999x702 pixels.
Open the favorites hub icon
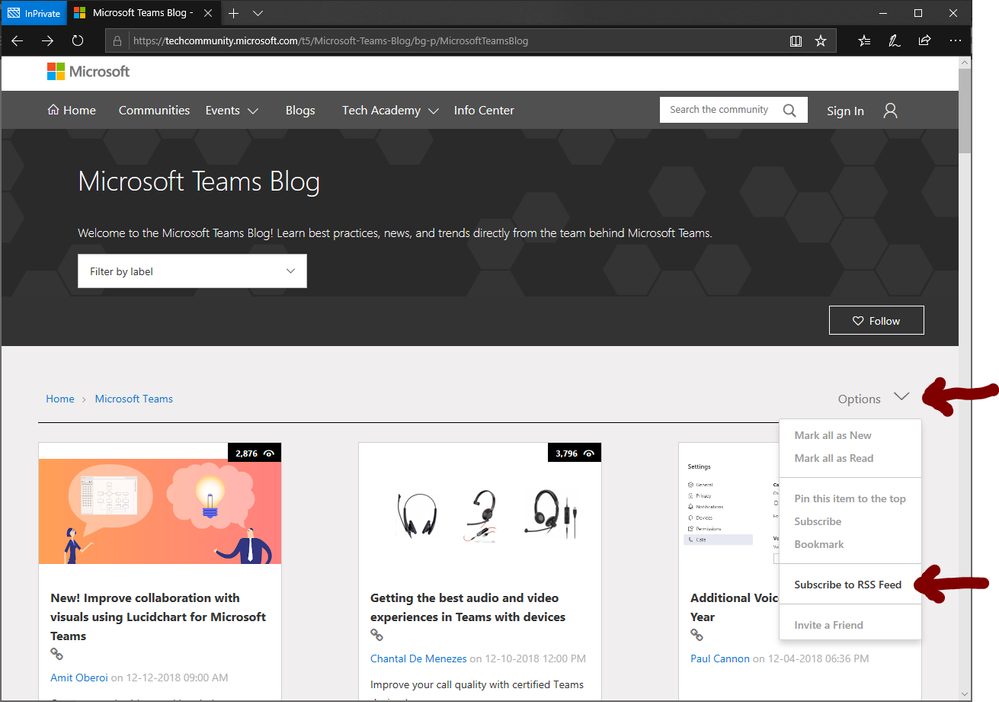tap(864, 41)
